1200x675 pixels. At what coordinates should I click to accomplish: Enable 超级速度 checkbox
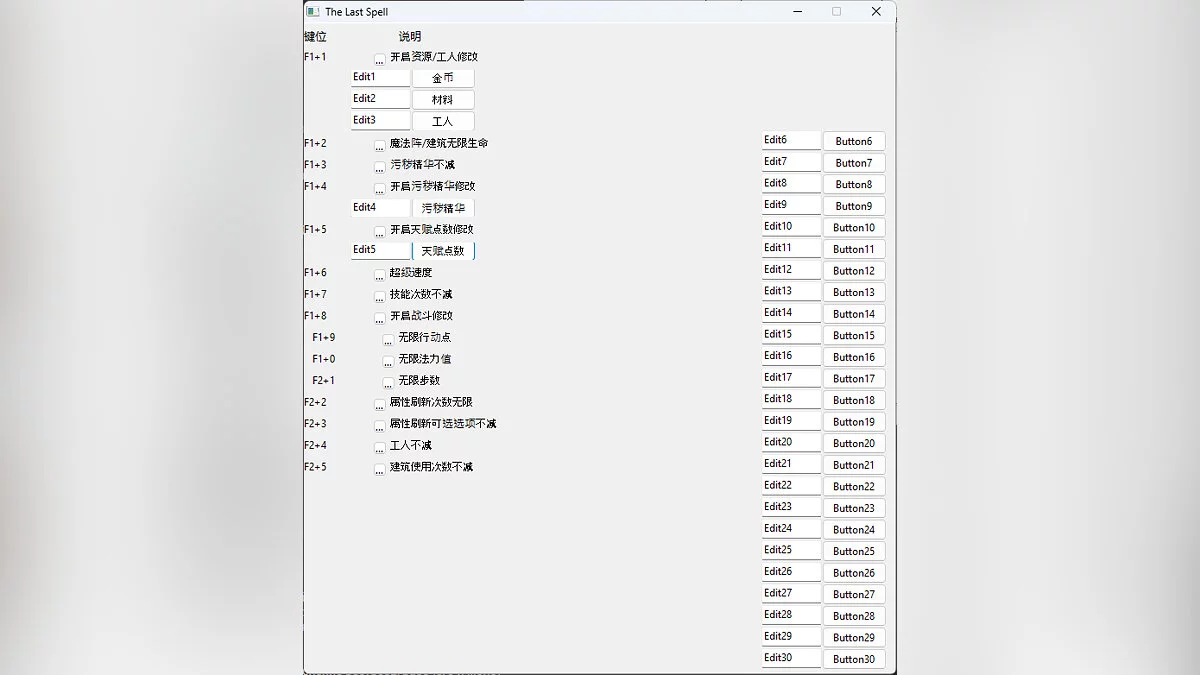coord(380,274)
